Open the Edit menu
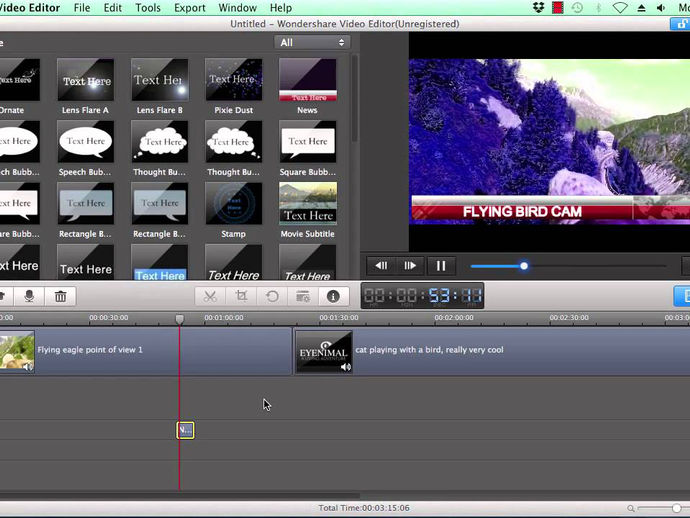 (x=113, y=8)
